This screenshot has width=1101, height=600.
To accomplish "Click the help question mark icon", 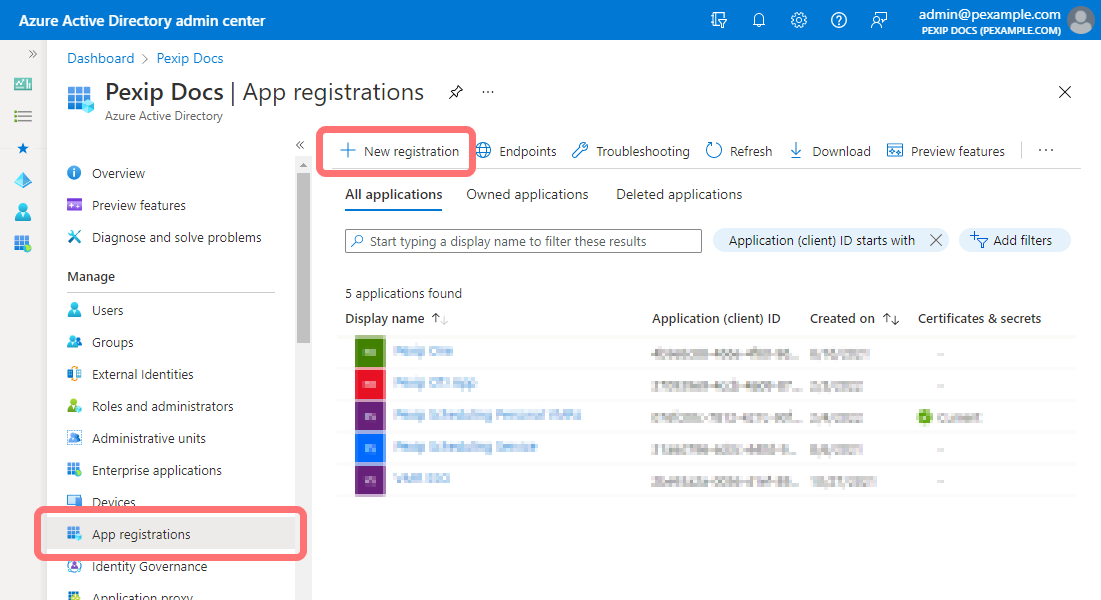I will pyautogui.click(x=839, y=20).
